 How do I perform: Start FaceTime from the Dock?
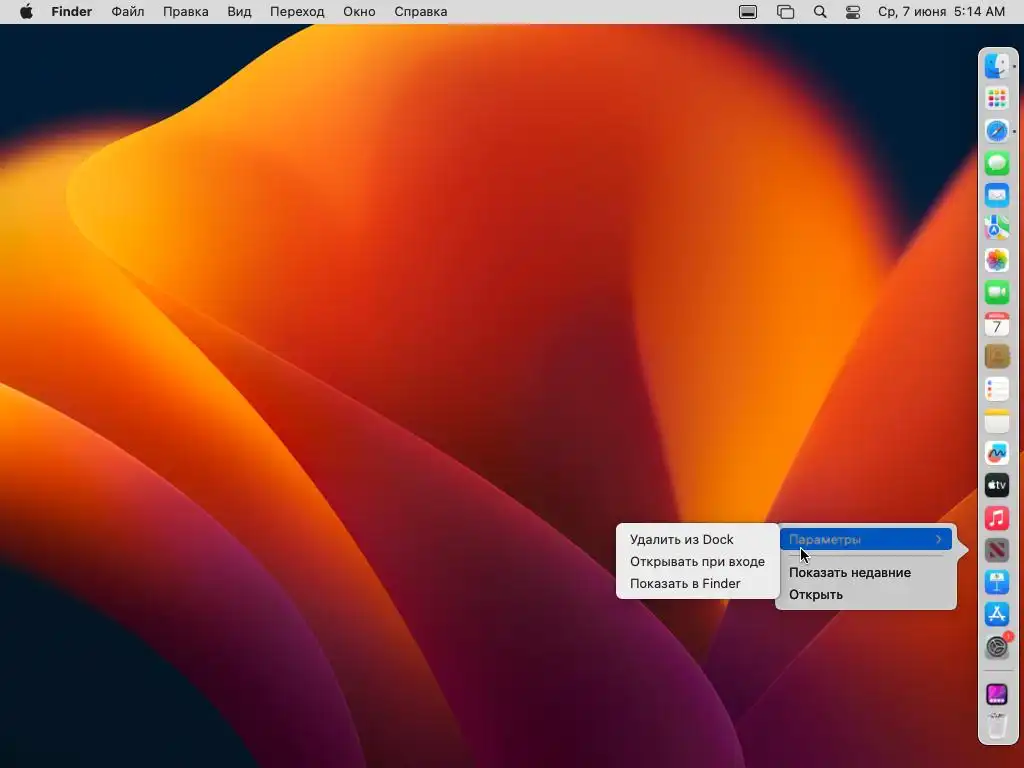(997, 292)
